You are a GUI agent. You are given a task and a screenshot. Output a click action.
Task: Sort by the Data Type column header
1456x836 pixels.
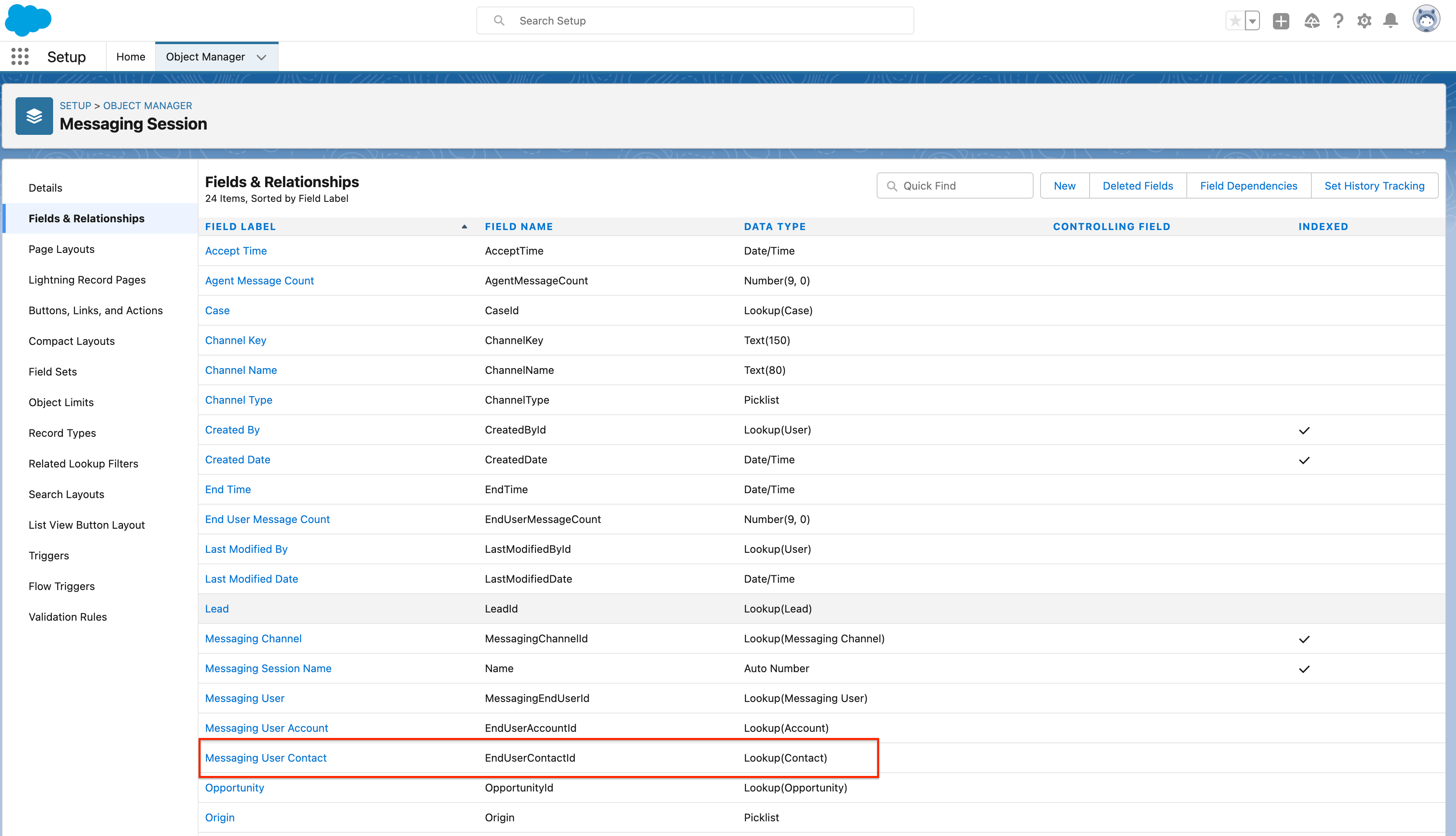coord(775,227)
